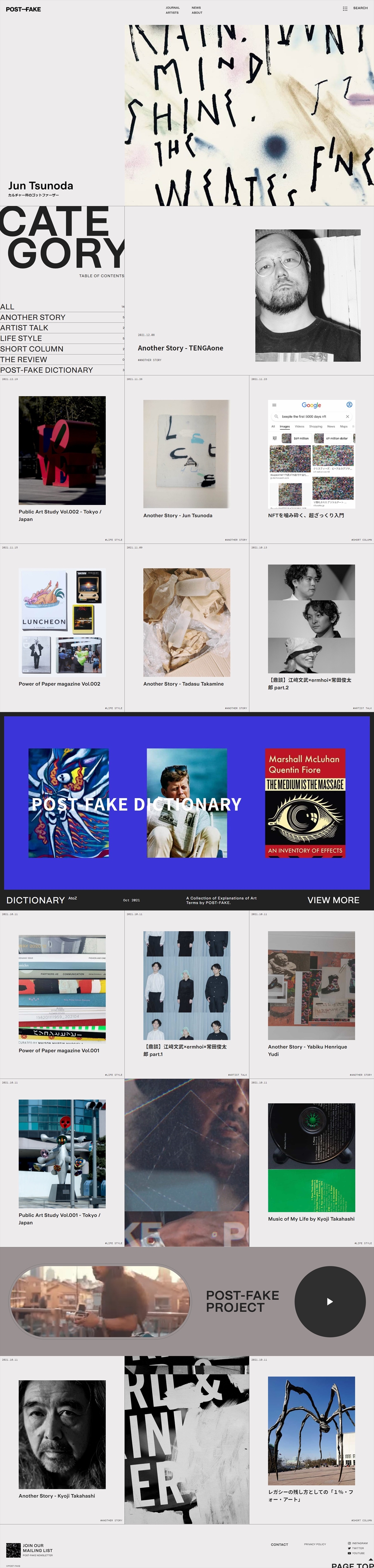
Task: Click VIEW MORE in the dictionary banner
Action: click(x=333, y=900)
